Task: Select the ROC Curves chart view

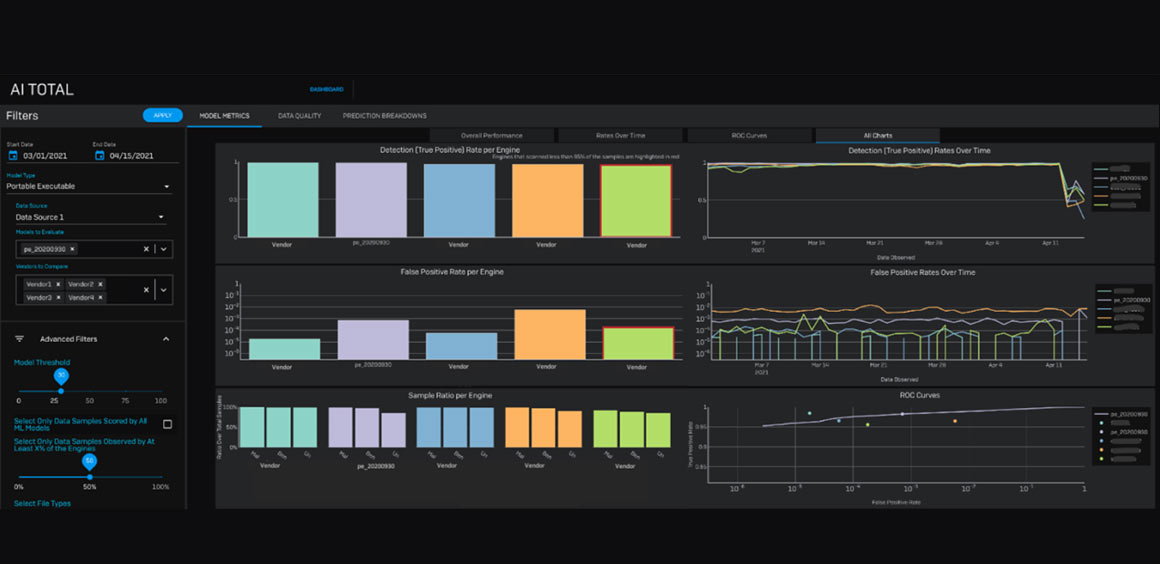Action: pyautogui.click(x=749, y=136)
